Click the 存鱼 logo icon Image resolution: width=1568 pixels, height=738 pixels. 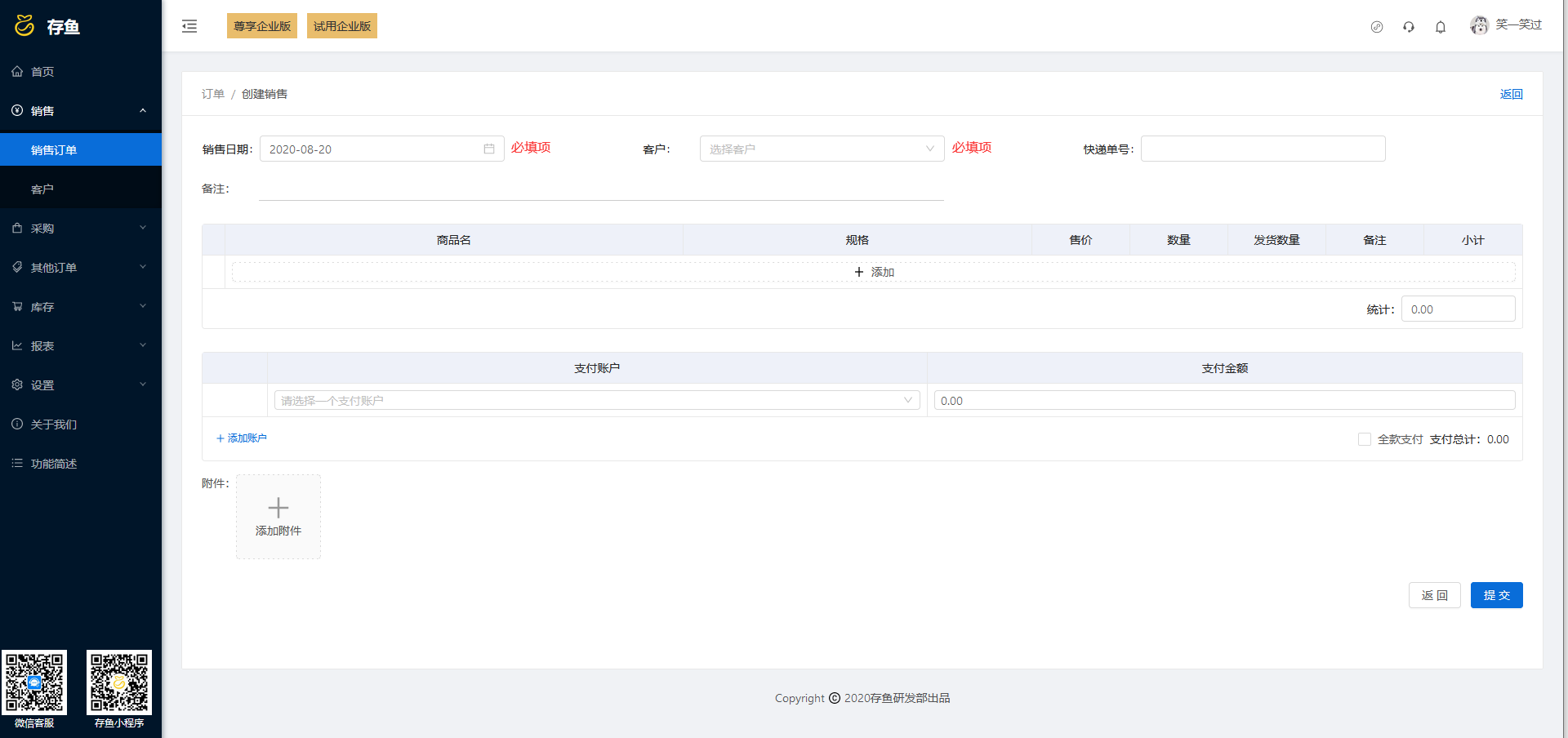(x=24, y=26)
